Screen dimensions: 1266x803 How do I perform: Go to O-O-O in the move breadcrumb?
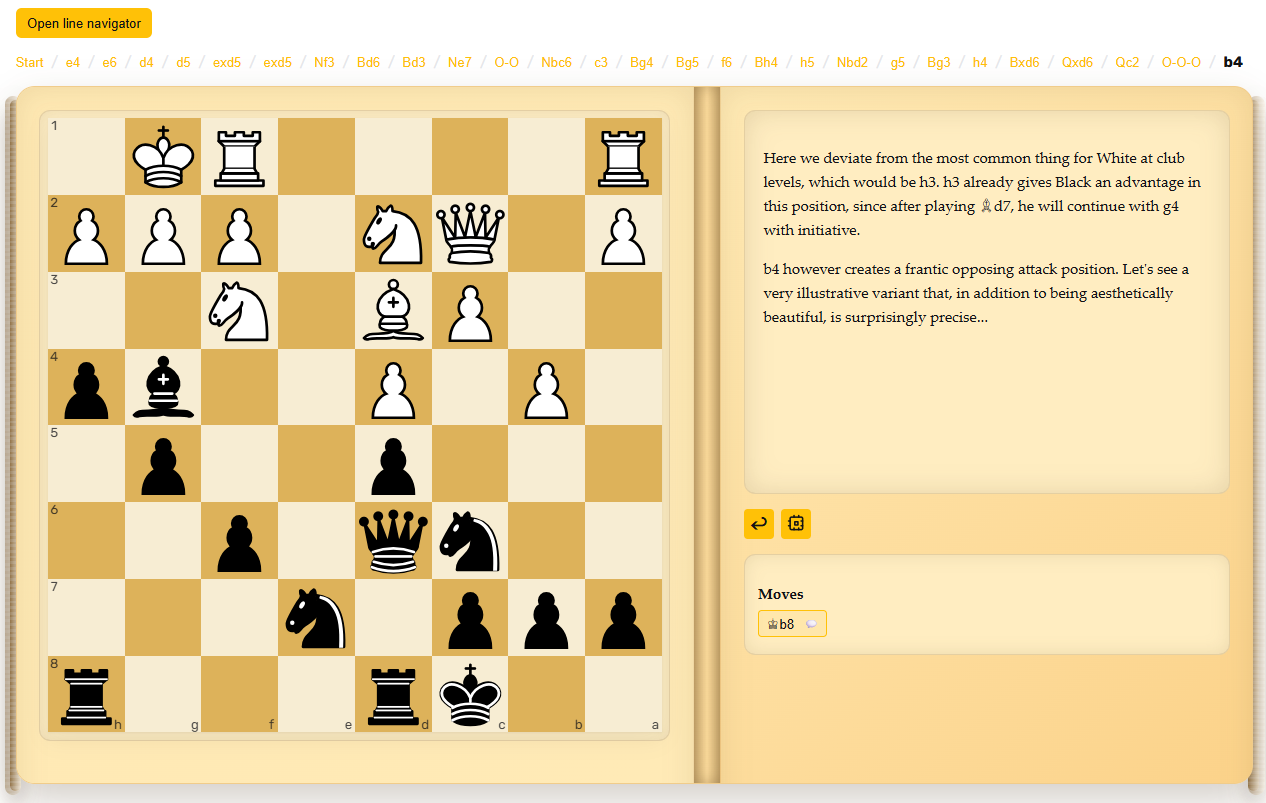coord(1181,62)
